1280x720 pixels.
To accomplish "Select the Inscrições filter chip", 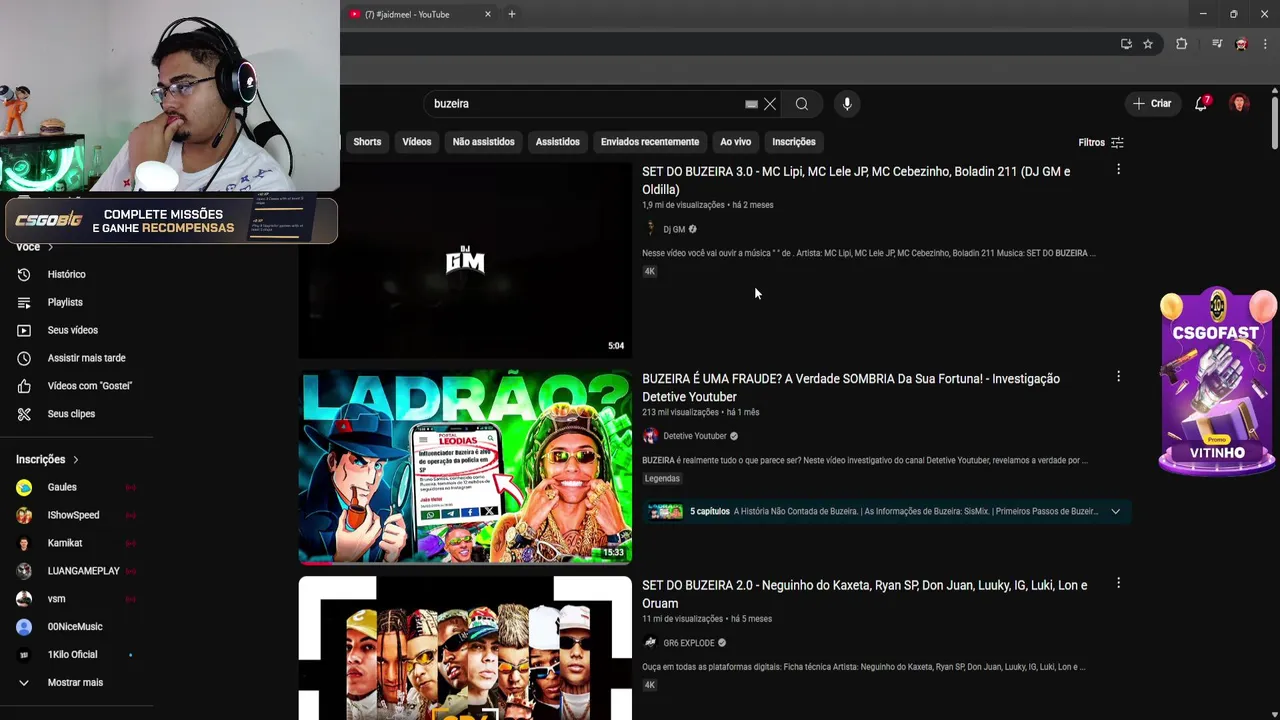I will 794,142.
